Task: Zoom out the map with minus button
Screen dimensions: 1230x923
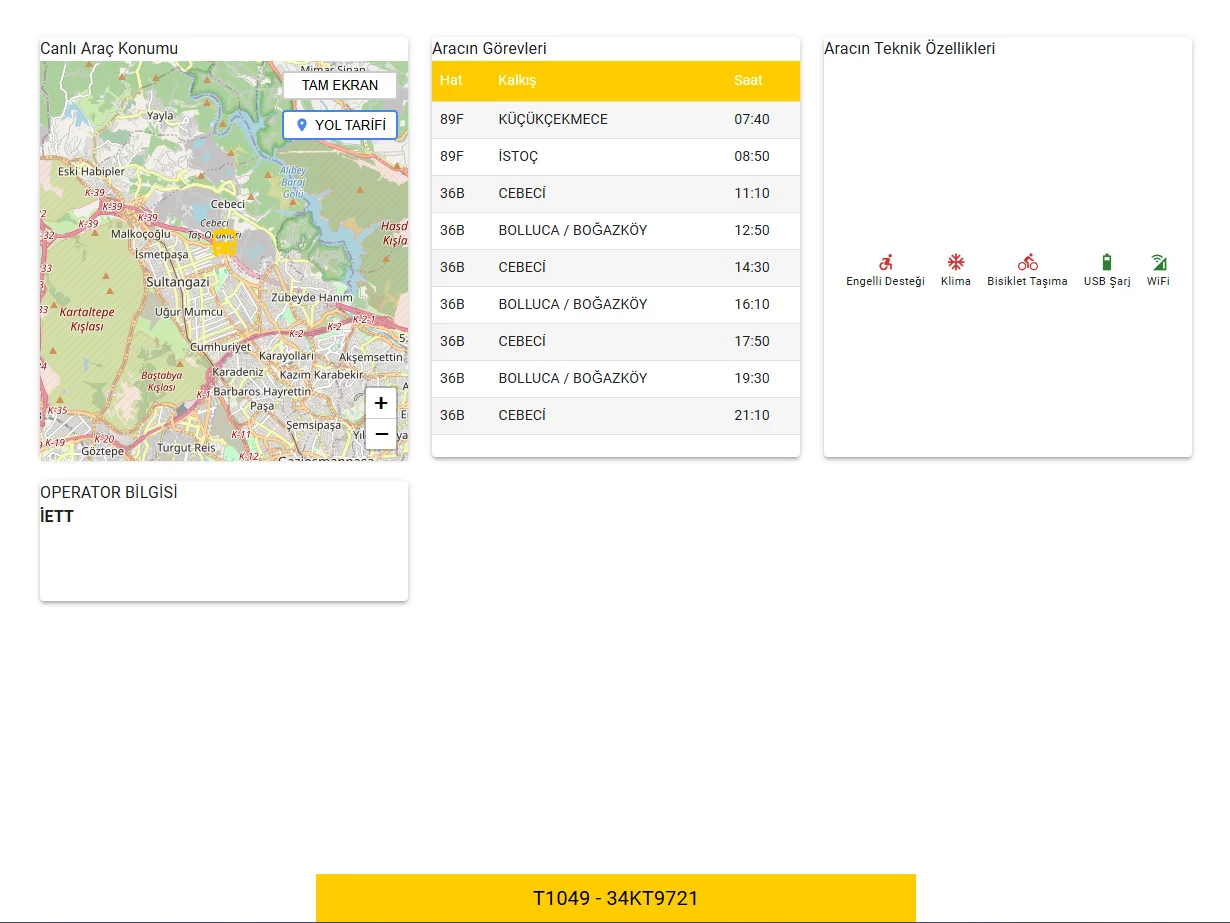Action: (x=381, y=434)
